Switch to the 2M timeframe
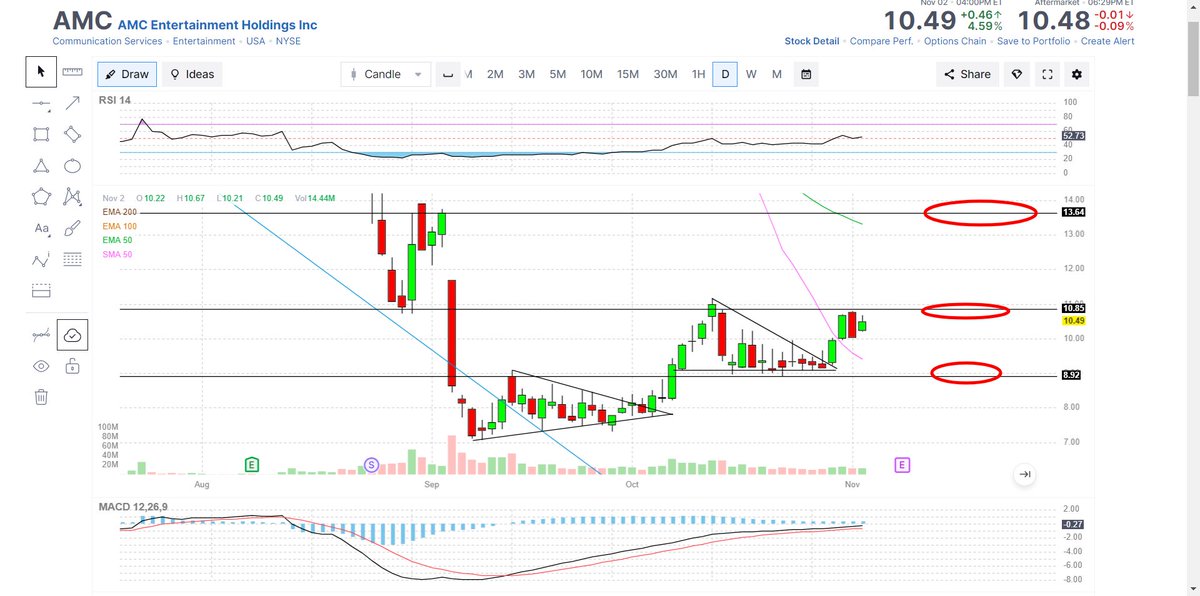The height and width of the screenshot is (596, 1200). point(495,74)
